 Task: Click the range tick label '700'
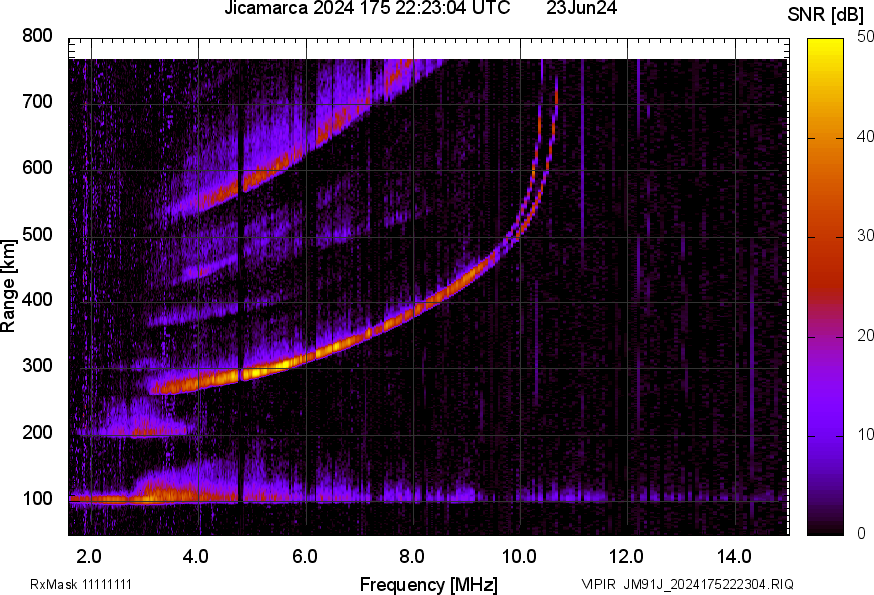[x=37, y=101]
